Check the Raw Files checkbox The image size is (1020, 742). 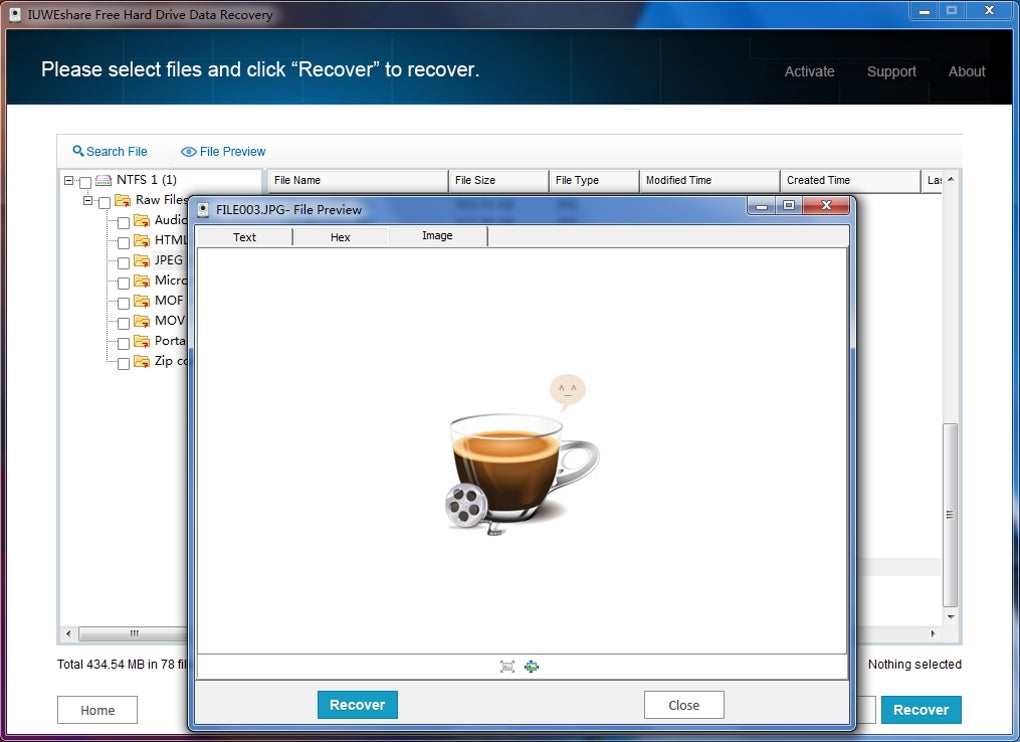pyautogui.click(x=104, y=202)
